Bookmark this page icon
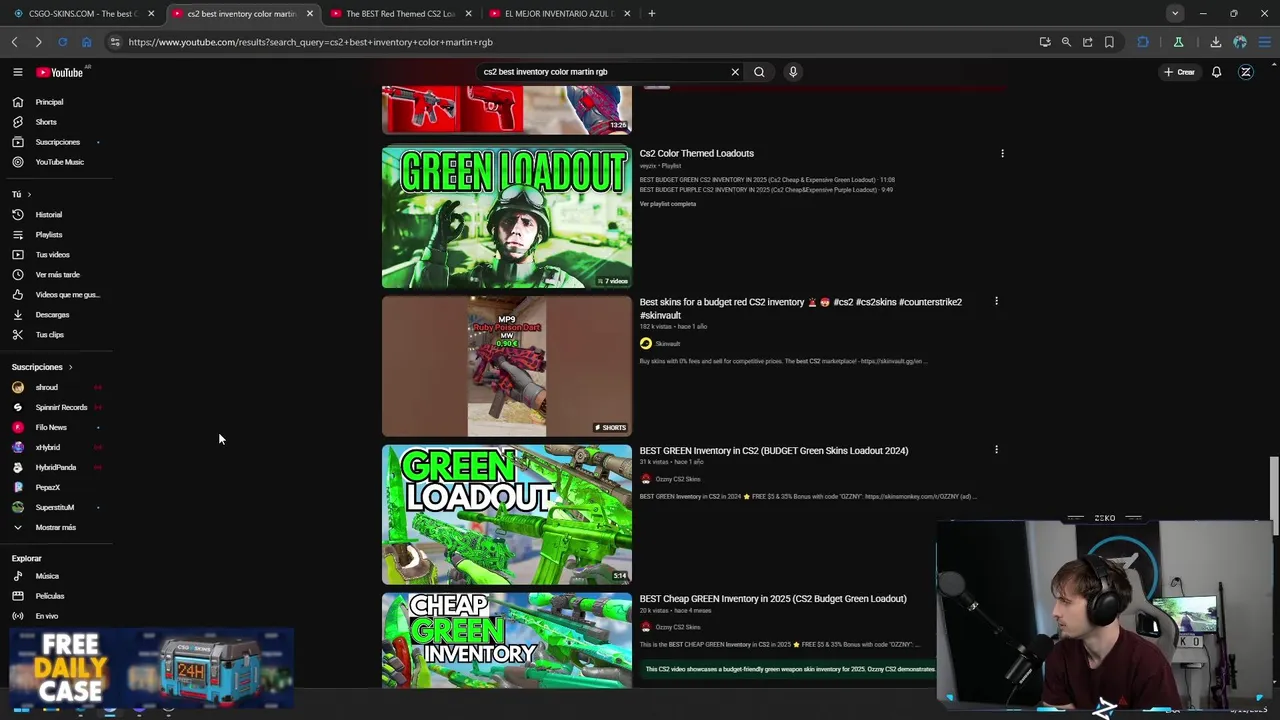Image resolution: width=1280 pixels, height=720 pixels. point(1109,42)
